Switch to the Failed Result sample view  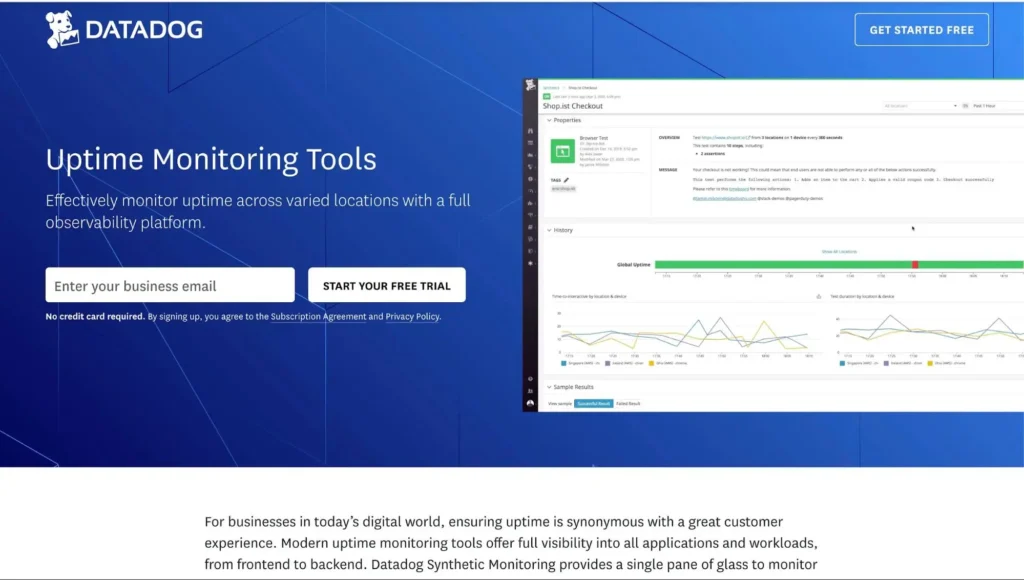628,403
